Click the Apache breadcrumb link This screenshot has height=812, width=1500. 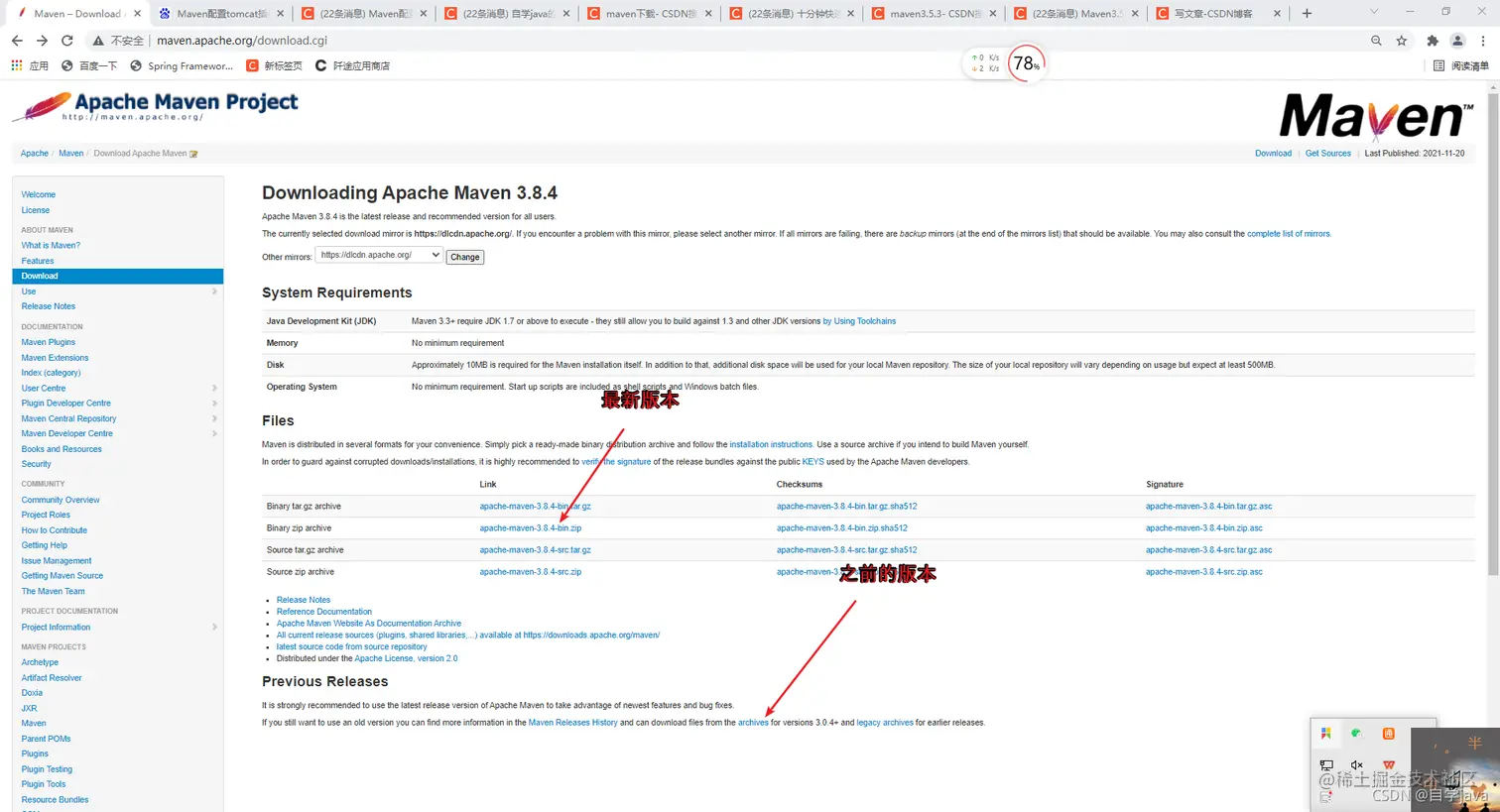pyautogui.click(x=35, y=154)
